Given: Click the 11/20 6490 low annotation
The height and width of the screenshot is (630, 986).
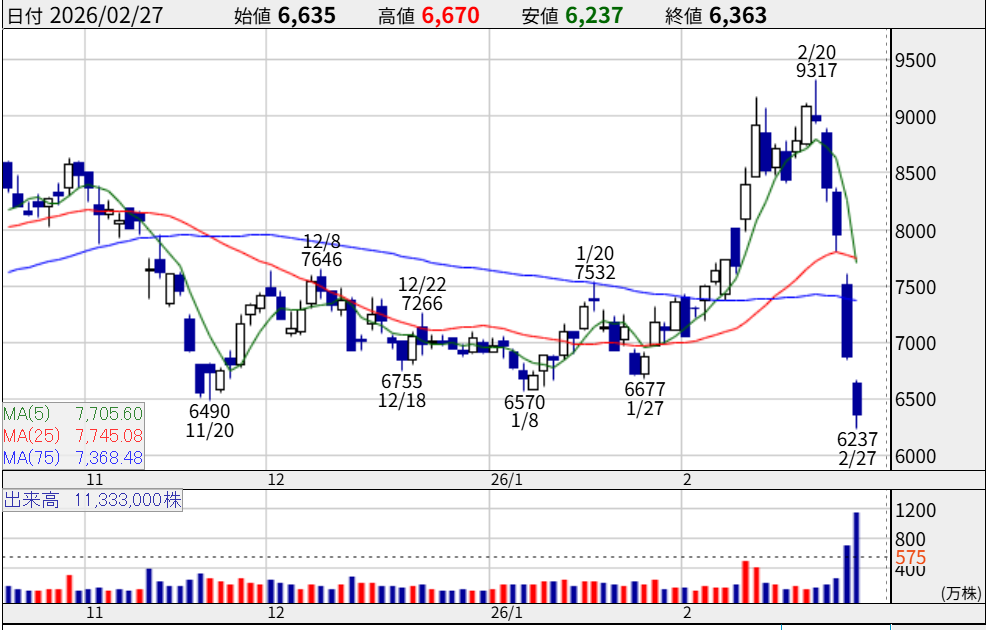Looking at the screenshot, I should [x=209, y=421].
